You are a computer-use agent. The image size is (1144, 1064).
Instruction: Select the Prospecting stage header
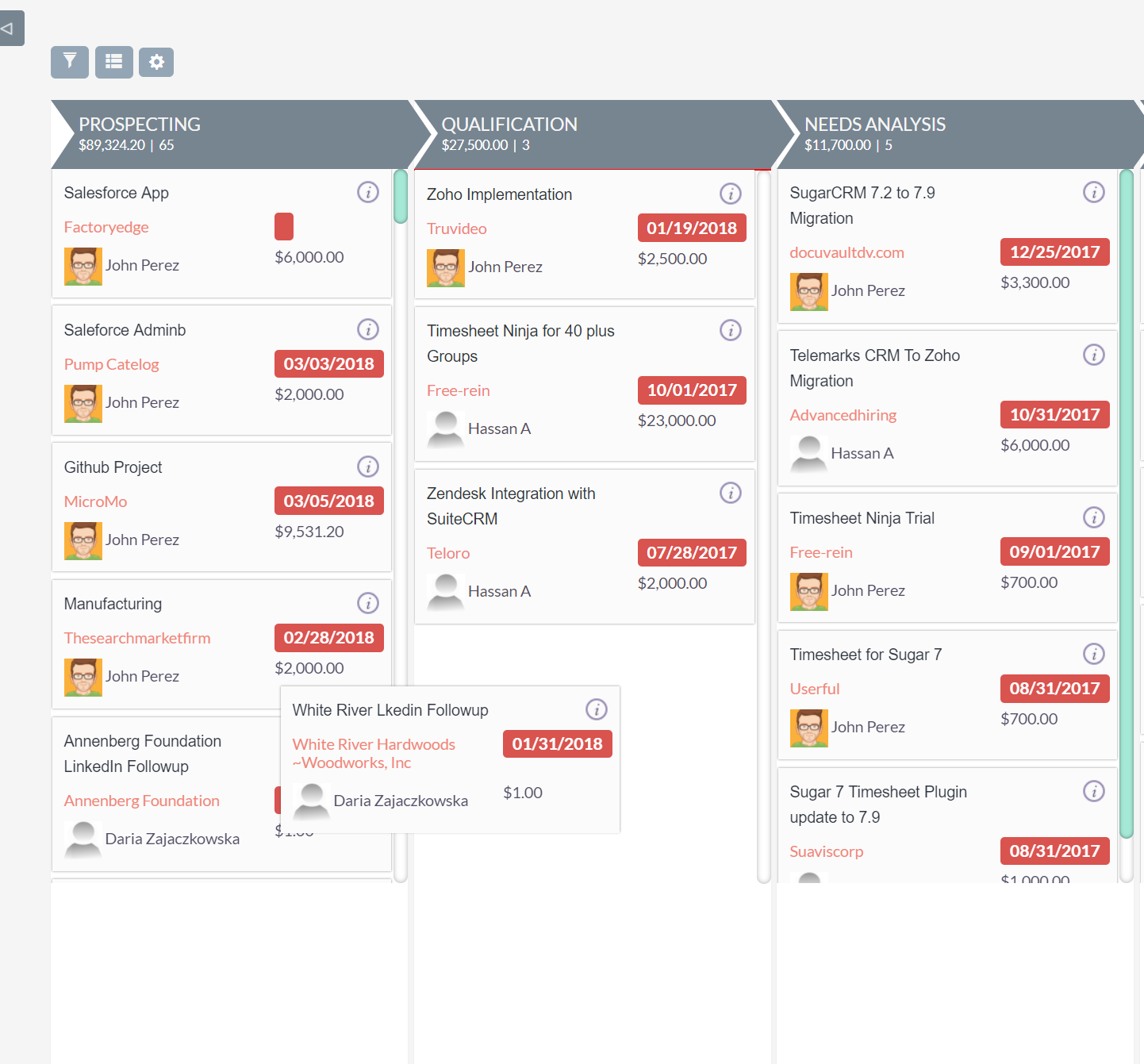pos(230,134)
